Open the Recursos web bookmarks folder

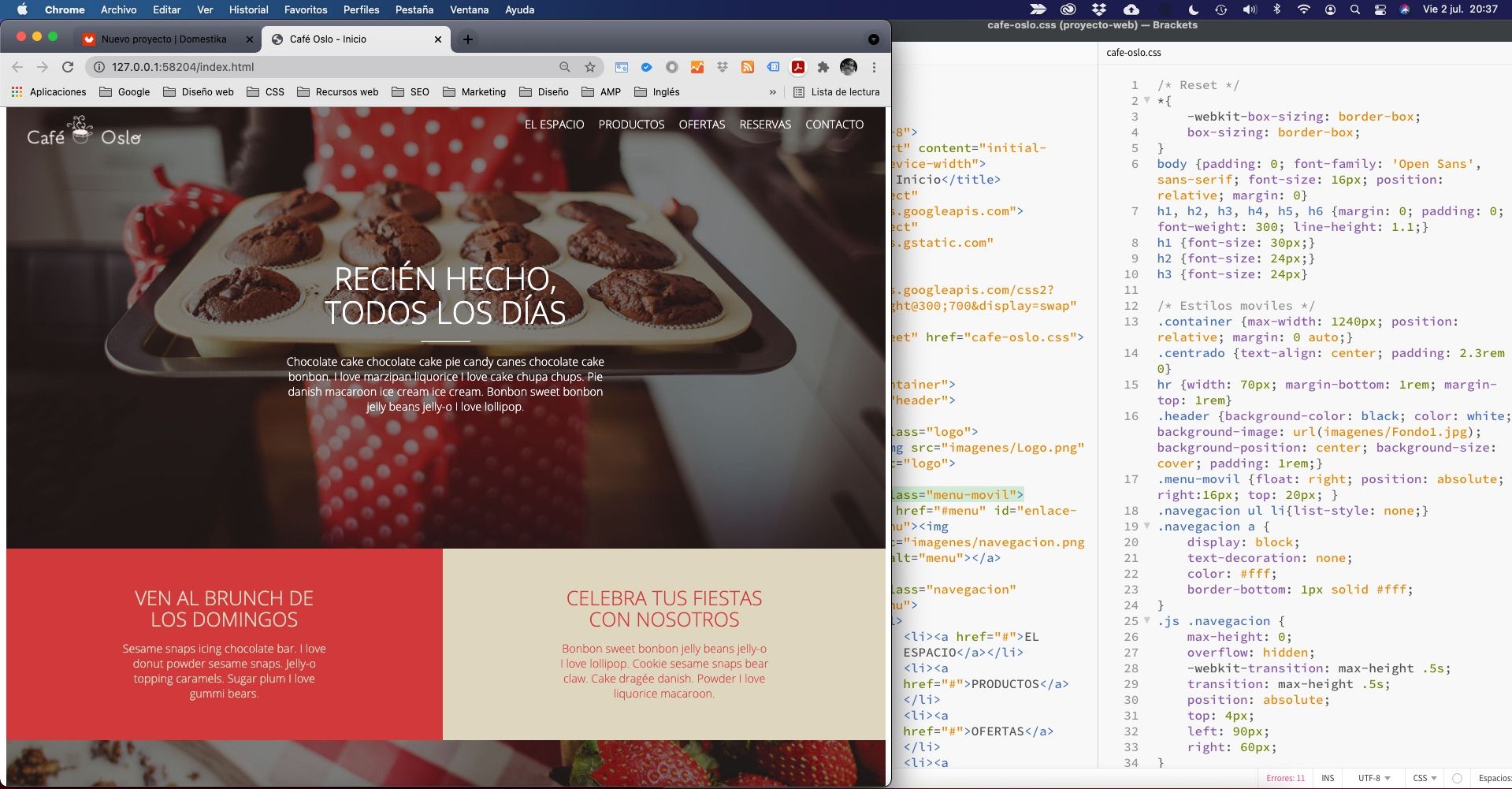click(x=338, y=92)
